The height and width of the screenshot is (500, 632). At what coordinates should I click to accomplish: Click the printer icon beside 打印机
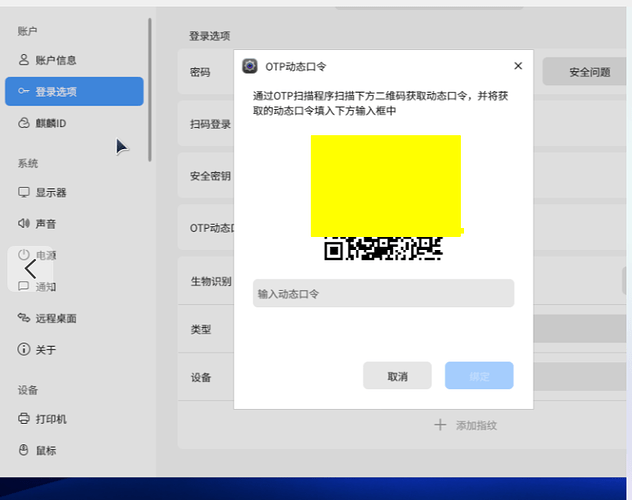24,419
